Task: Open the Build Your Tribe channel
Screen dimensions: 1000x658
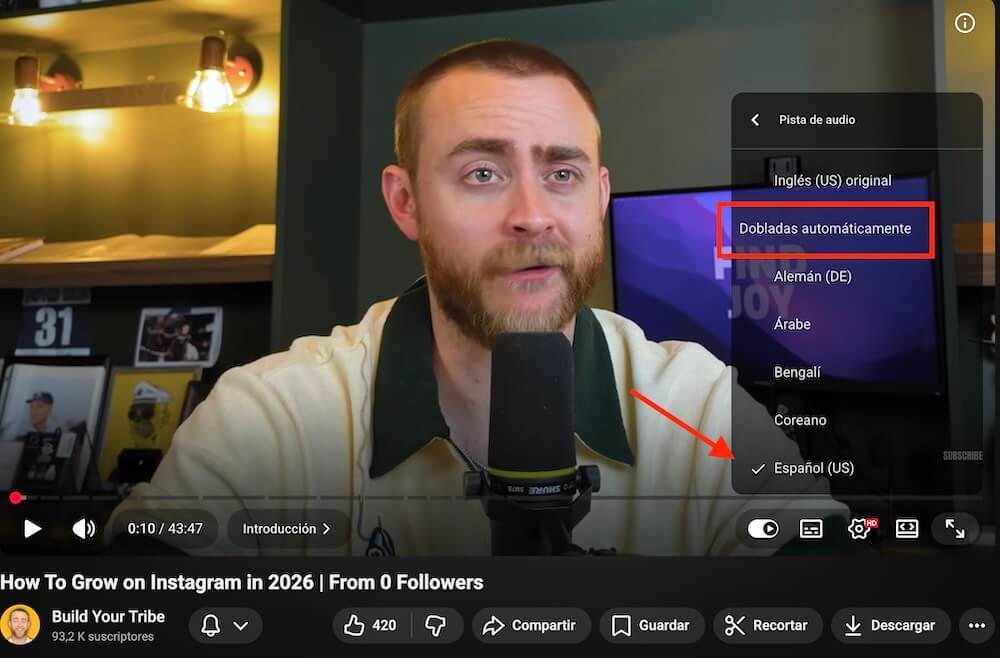Action: pyautogui.click(x=108, y=616)
